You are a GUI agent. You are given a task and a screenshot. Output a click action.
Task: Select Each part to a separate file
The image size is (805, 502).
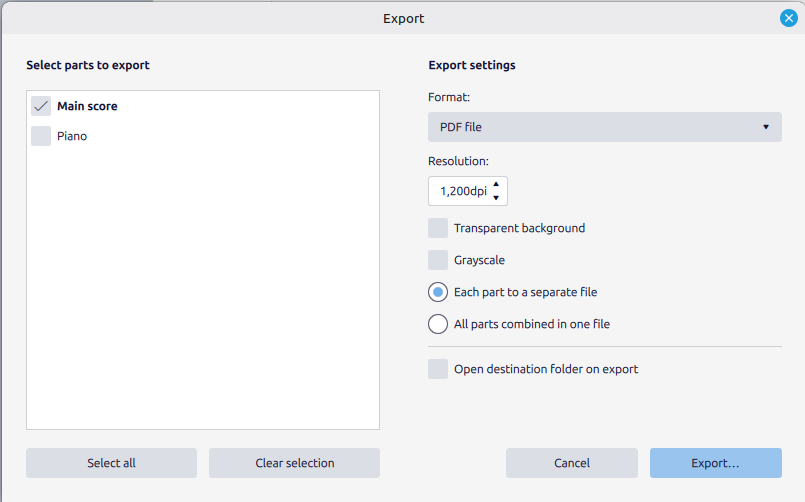(x=438, y=292)
